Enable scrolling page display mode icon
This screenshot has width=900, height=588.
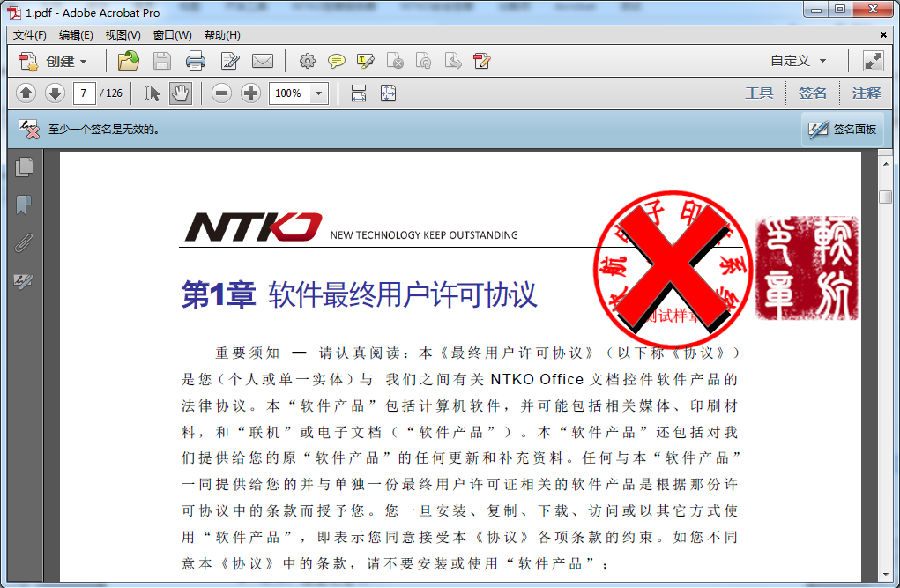(359, 93)
